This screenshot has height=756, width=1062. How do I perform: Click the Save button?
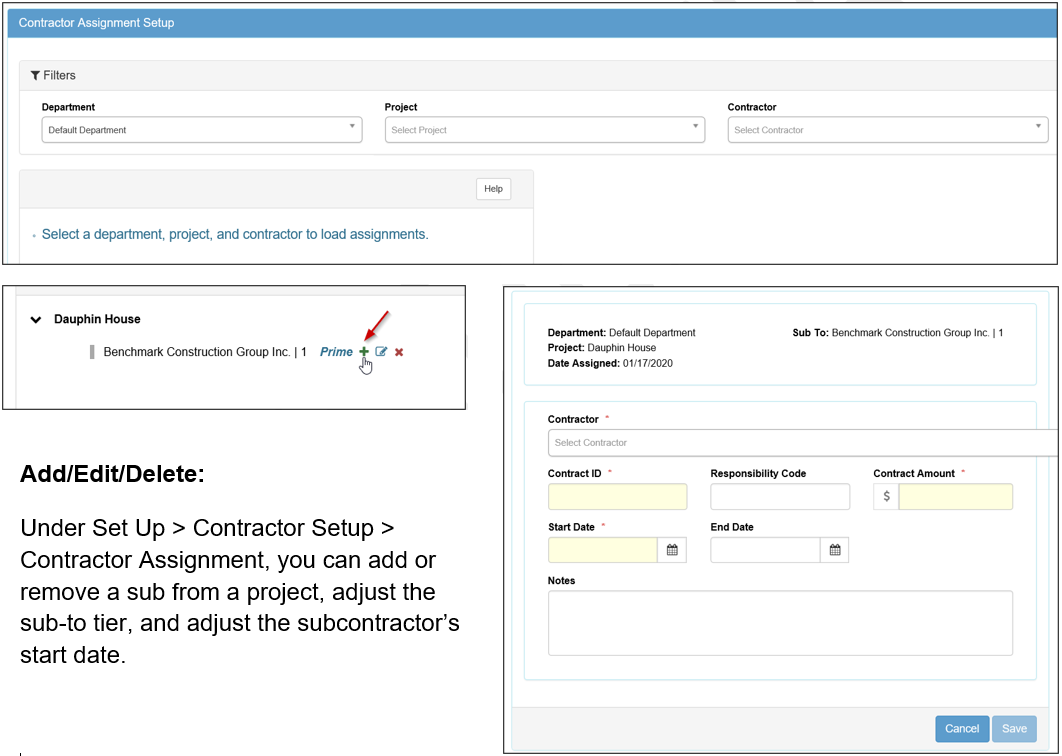pos(1014,729)
